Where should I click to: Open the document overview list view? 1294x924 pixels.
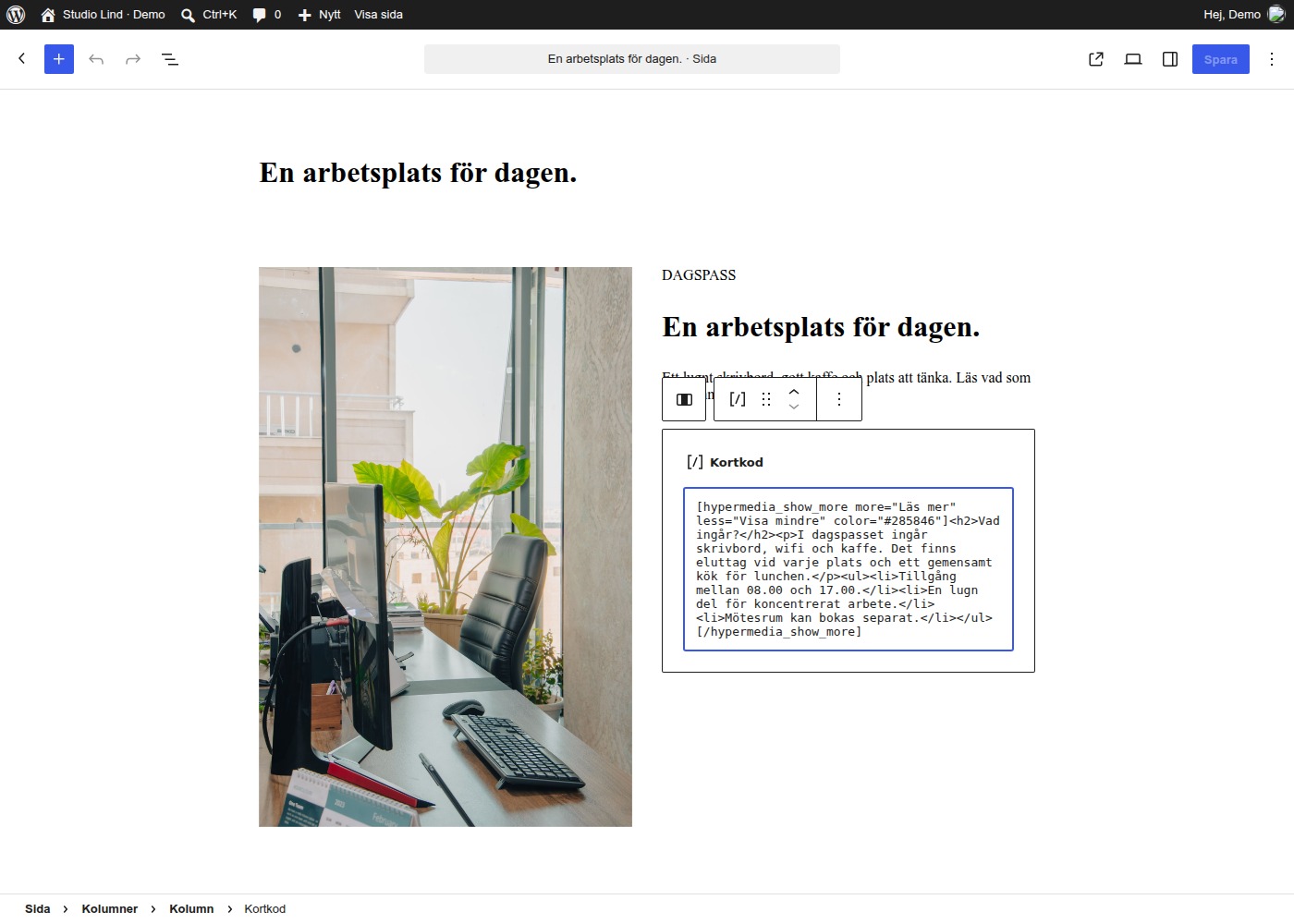(x=170, y=59)
